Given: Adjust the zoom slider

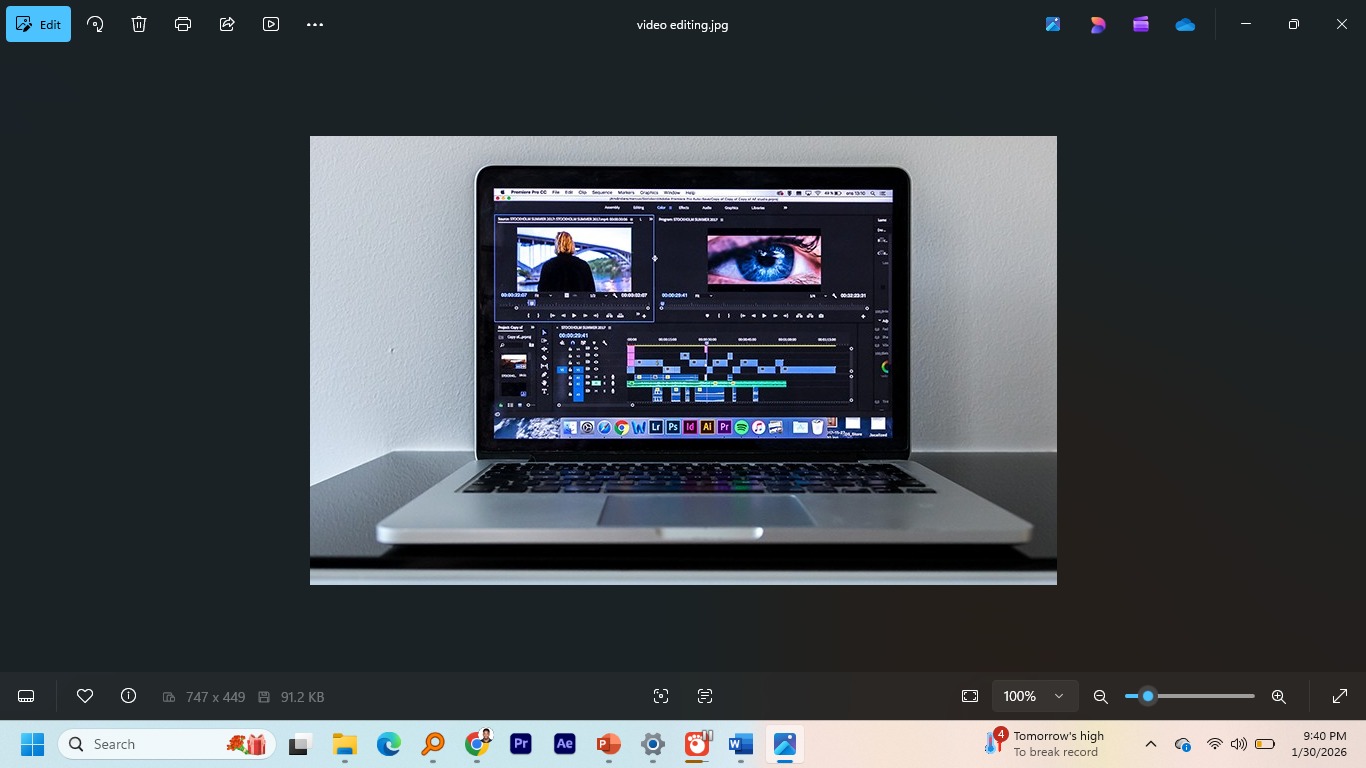Looking at the screenshot, I should 1147,696.
